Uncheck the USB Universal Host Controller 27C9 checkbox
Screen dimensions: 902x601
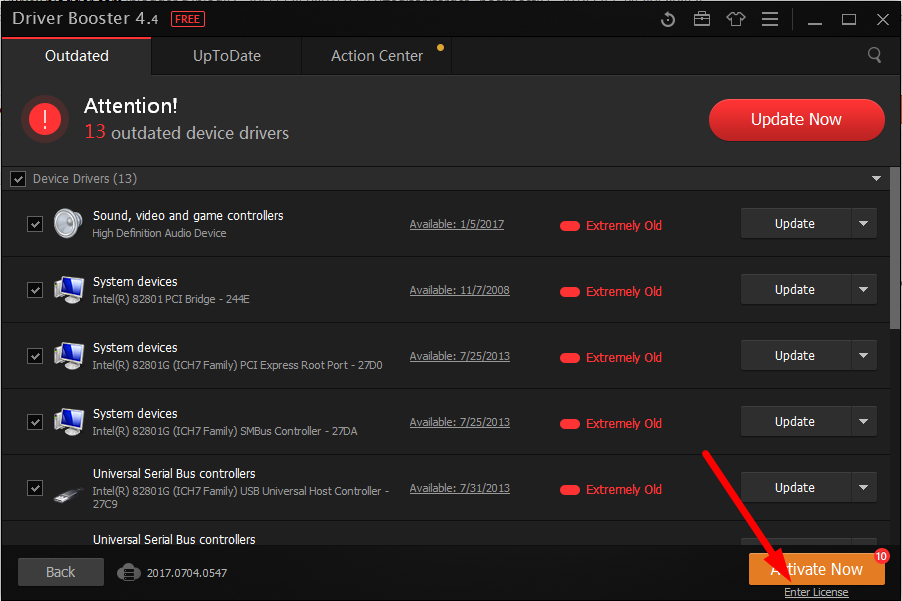[x=35, y=488]
